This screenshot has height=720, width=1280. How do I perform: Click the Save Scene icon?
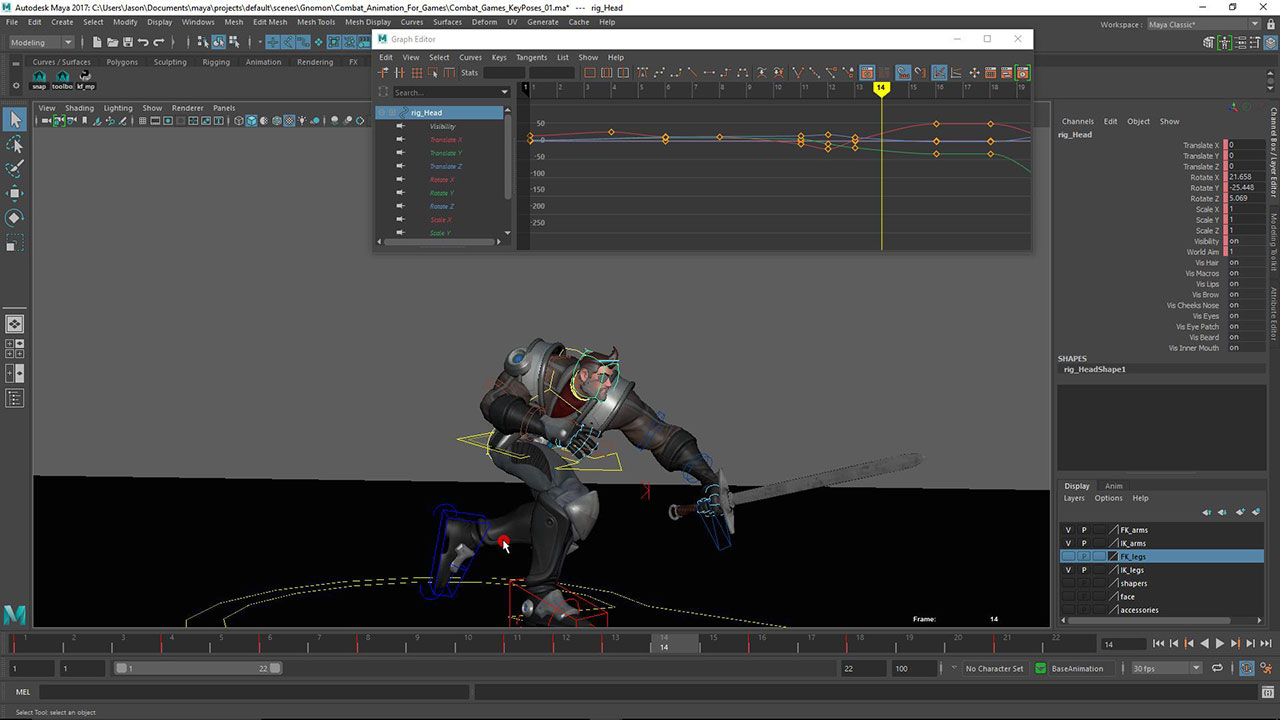coord(127,42)
